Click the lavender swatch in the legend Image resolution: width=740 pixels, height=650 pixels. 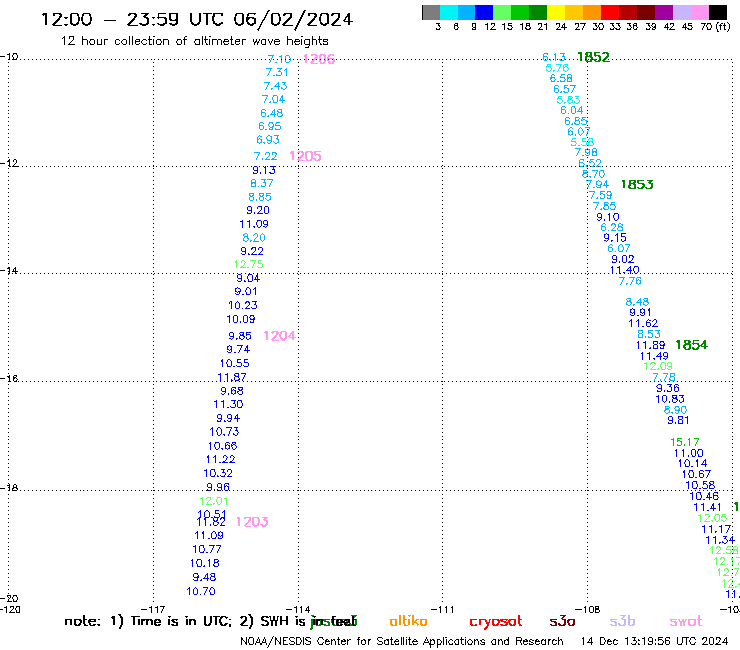682,12
